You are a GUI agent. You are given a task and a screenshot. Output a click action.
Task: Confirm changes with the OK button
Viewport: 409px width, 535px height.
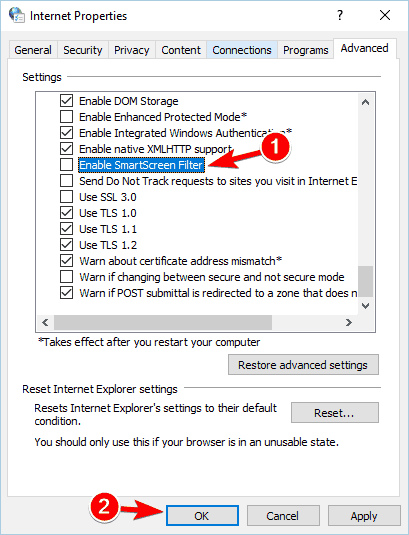202,516
